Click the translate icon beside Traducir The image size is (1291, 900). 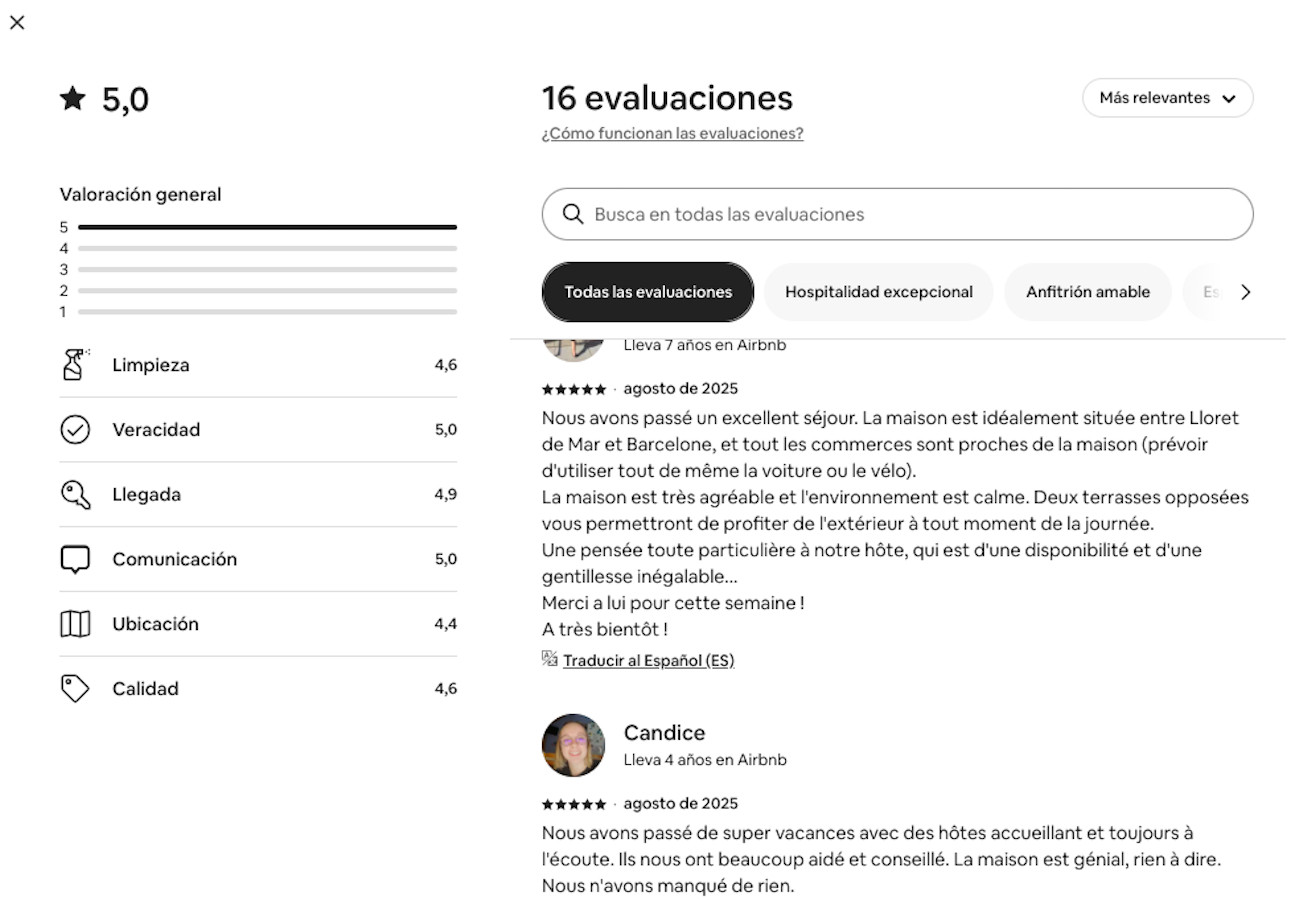549,658
